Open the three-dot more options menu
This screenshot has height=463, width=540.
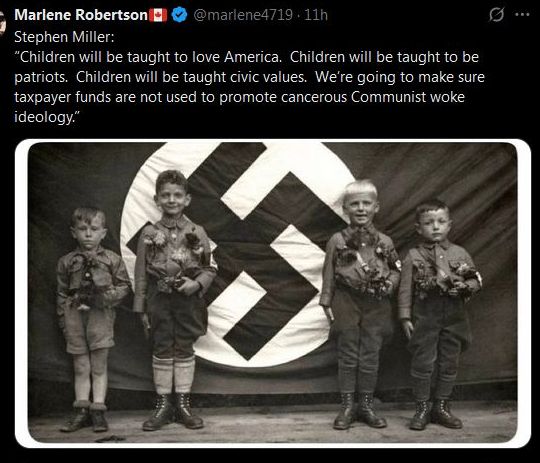pos(522,14)
